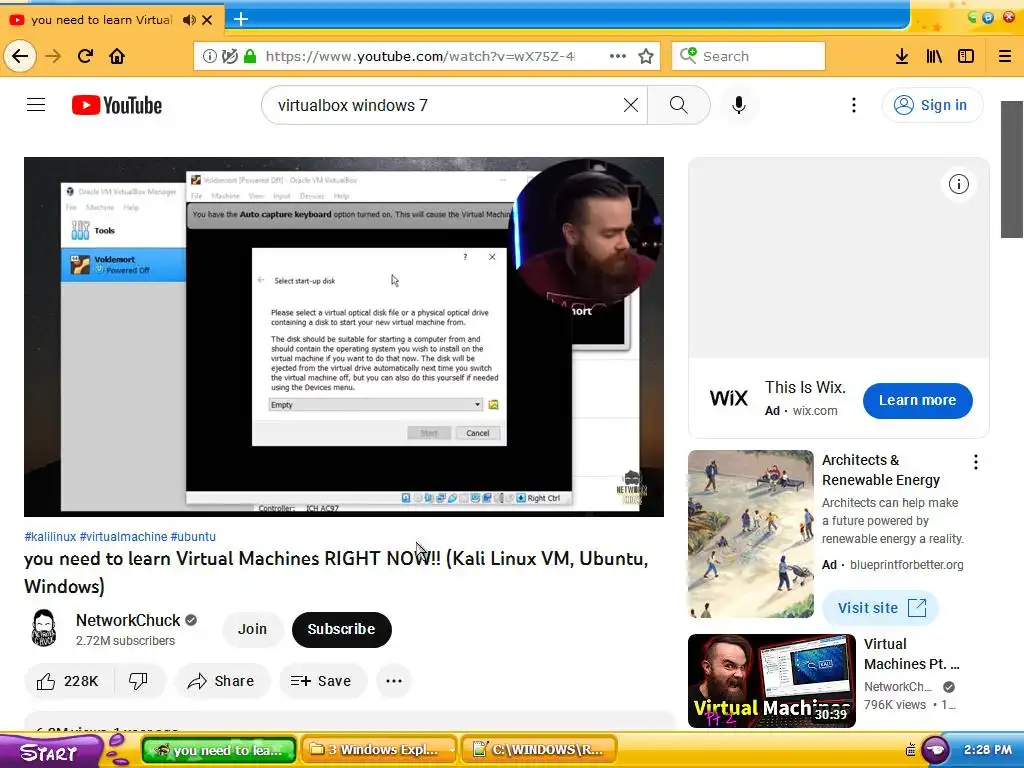The image size is (1024, 768).
Task: Show site information icon in address bar
Action: coord(210,56)
